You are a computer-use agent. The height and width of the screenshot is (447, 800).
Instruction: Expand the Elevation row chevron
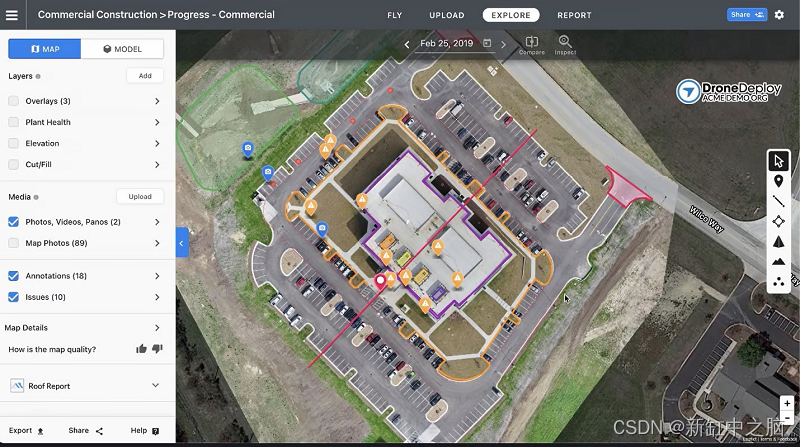click(x=157, y=143)
